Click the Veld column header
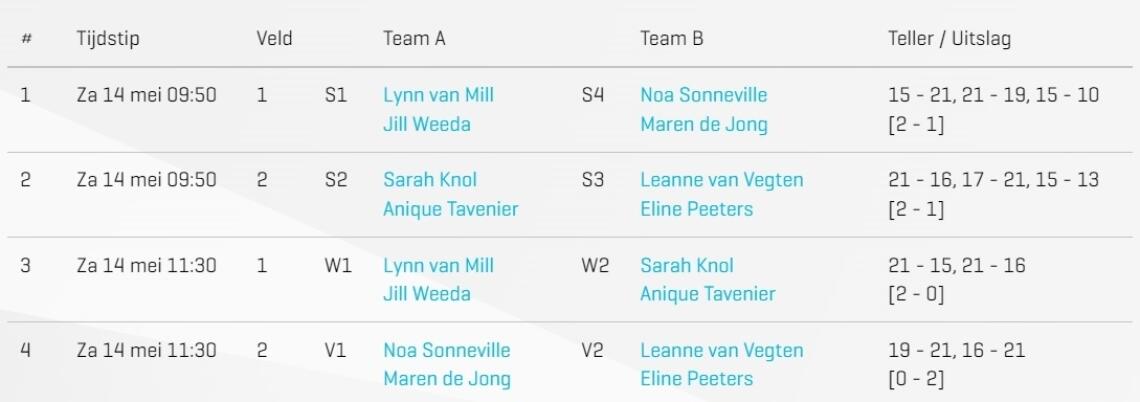 (274, 39)
